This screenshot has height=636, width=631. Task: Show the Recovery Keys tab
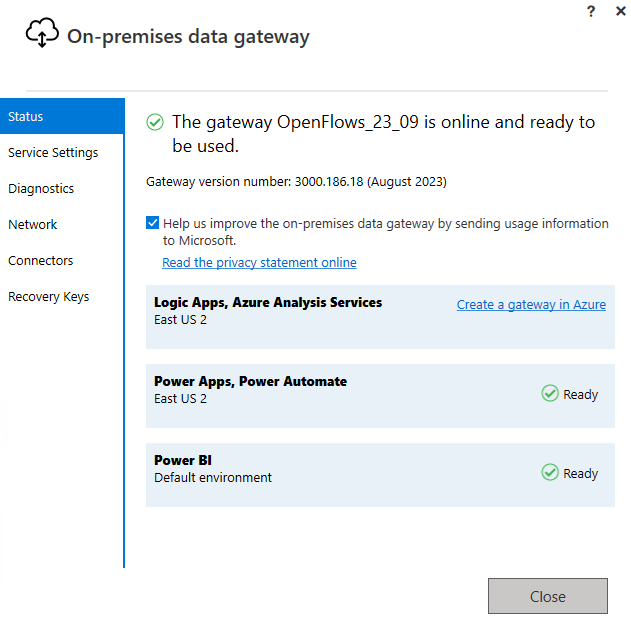tap(49, 297)
